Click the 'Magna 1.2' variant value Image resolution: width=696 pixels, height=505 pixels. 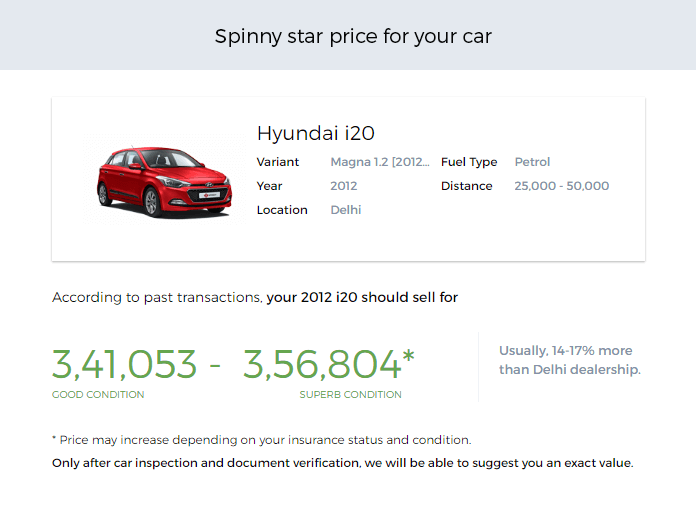tap(380, 162)
